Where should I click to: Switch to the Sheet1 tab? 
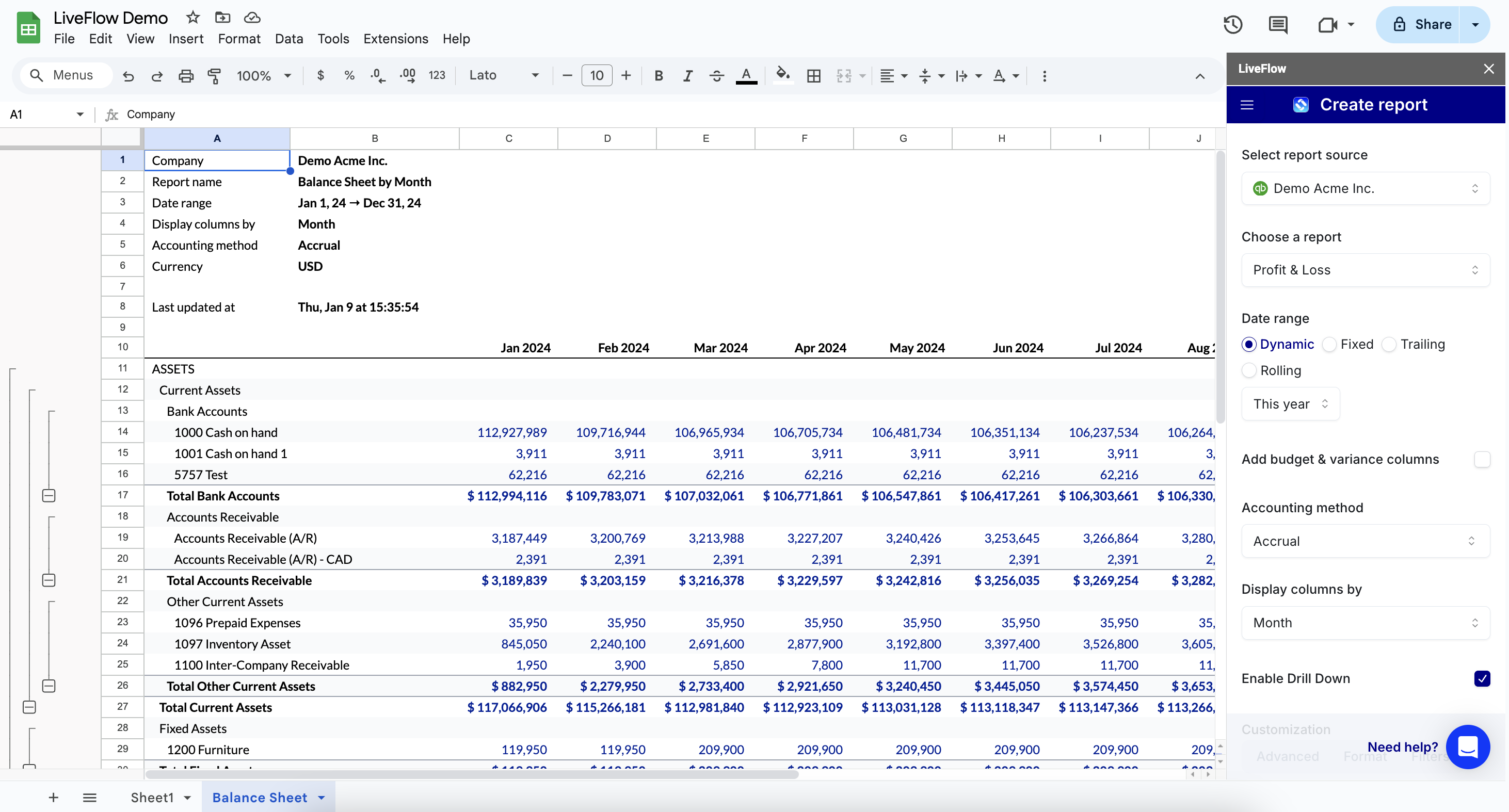tap(152, 798)
